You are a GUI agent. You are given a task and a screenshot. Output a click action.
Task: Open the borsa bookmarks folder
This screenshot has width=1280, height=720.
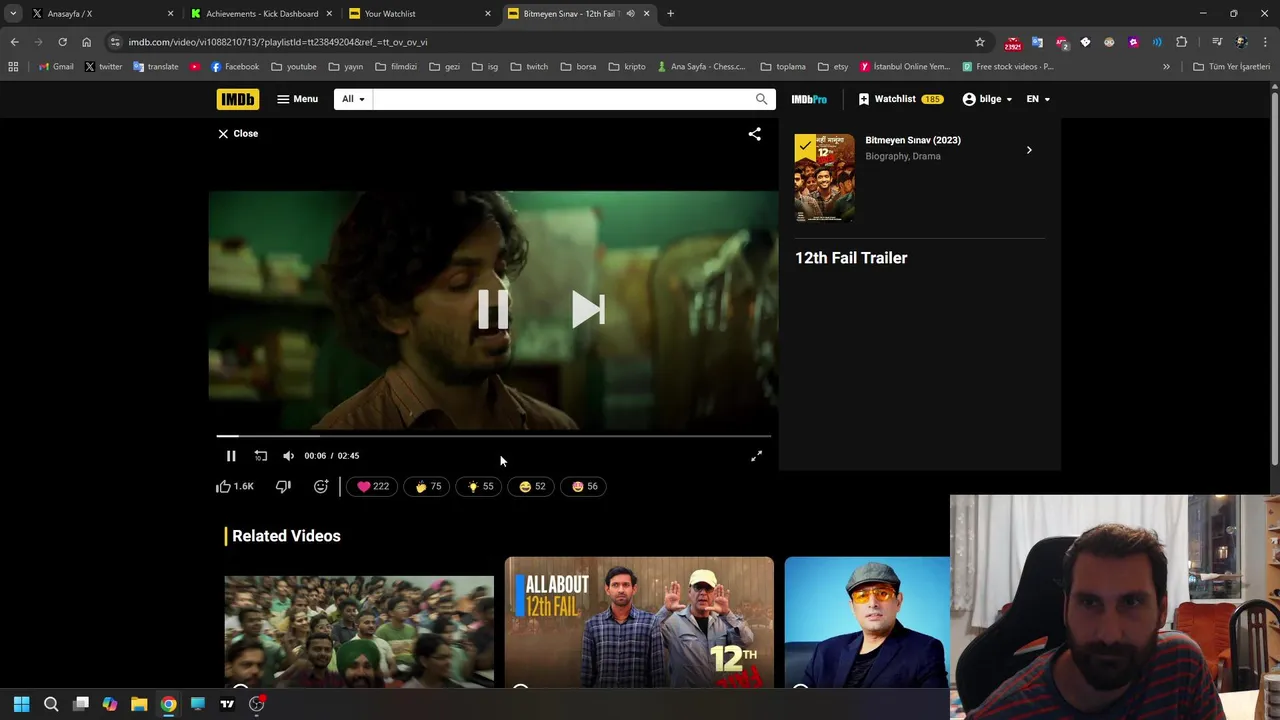click(x=579, y=67)
